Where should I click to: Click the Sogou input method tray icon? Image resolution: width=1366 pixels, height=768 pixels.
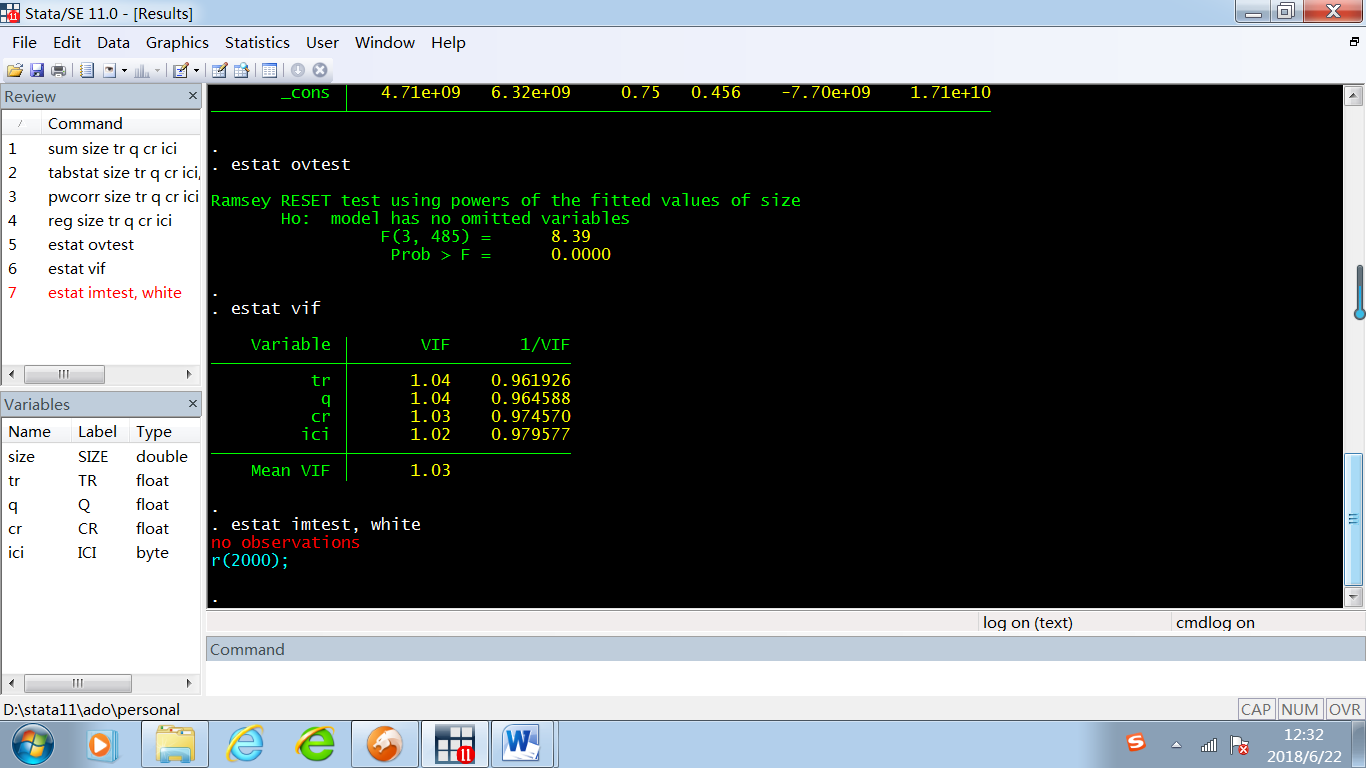click(x=1136, y=743)
